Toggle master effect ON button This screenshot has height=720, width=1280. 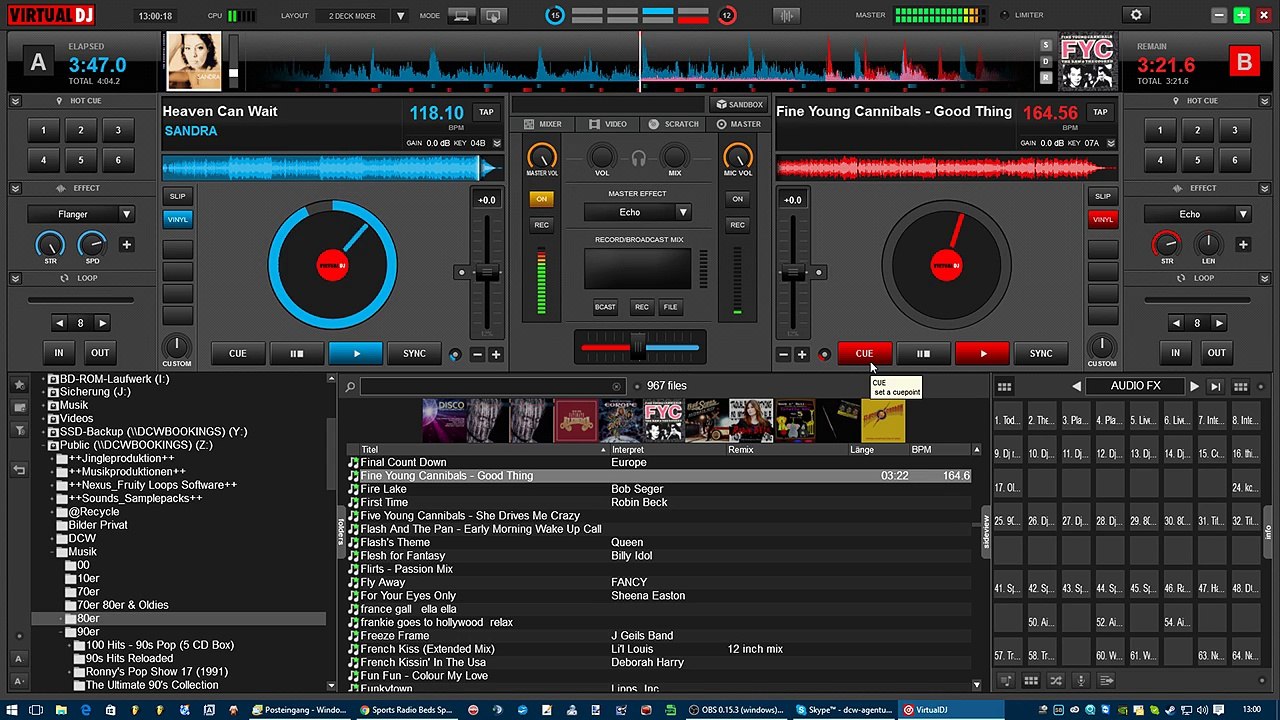pyautogui.click(x=541, y=199)
